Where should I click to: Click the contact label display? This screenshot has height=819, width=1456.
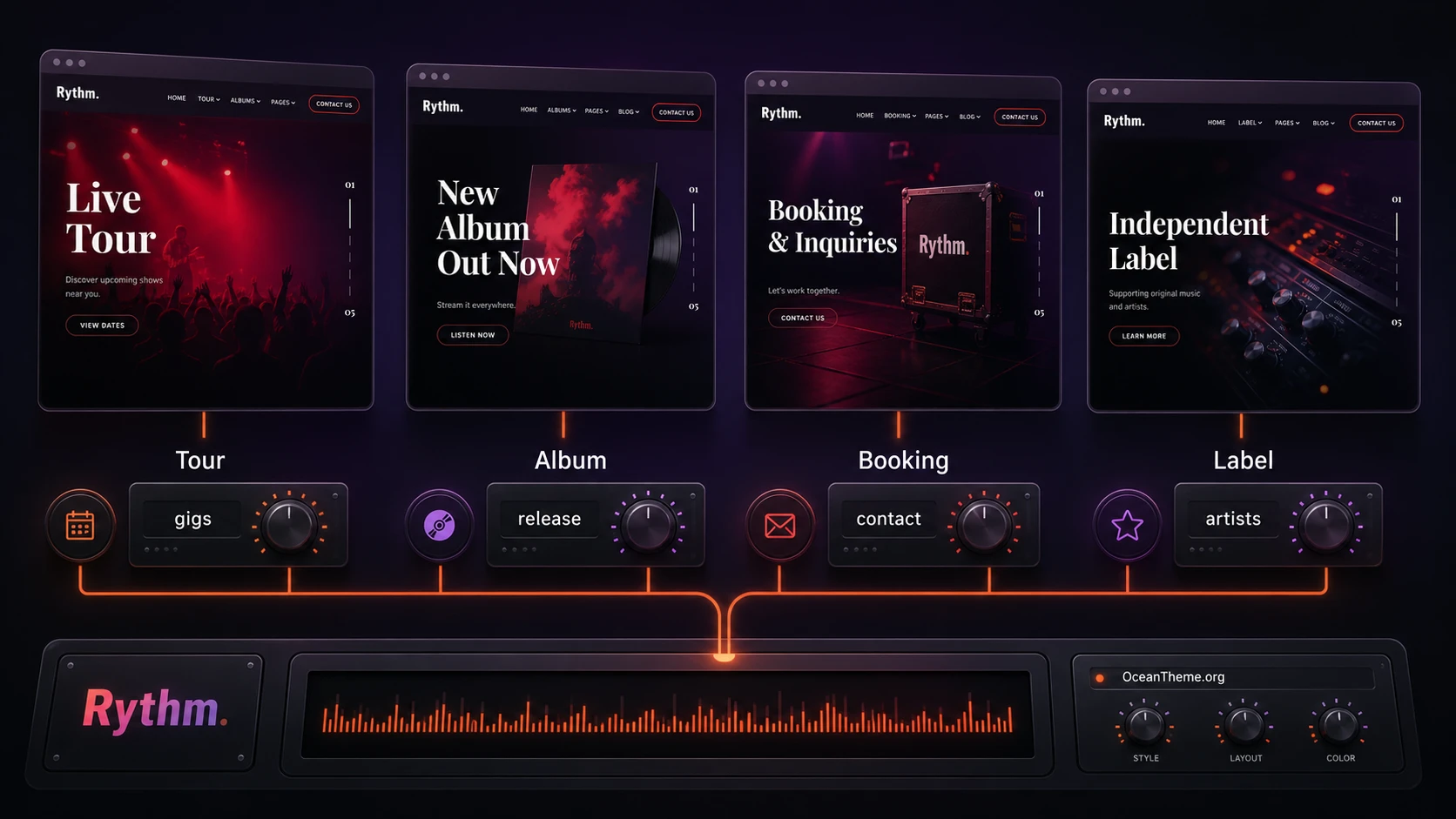888,520
